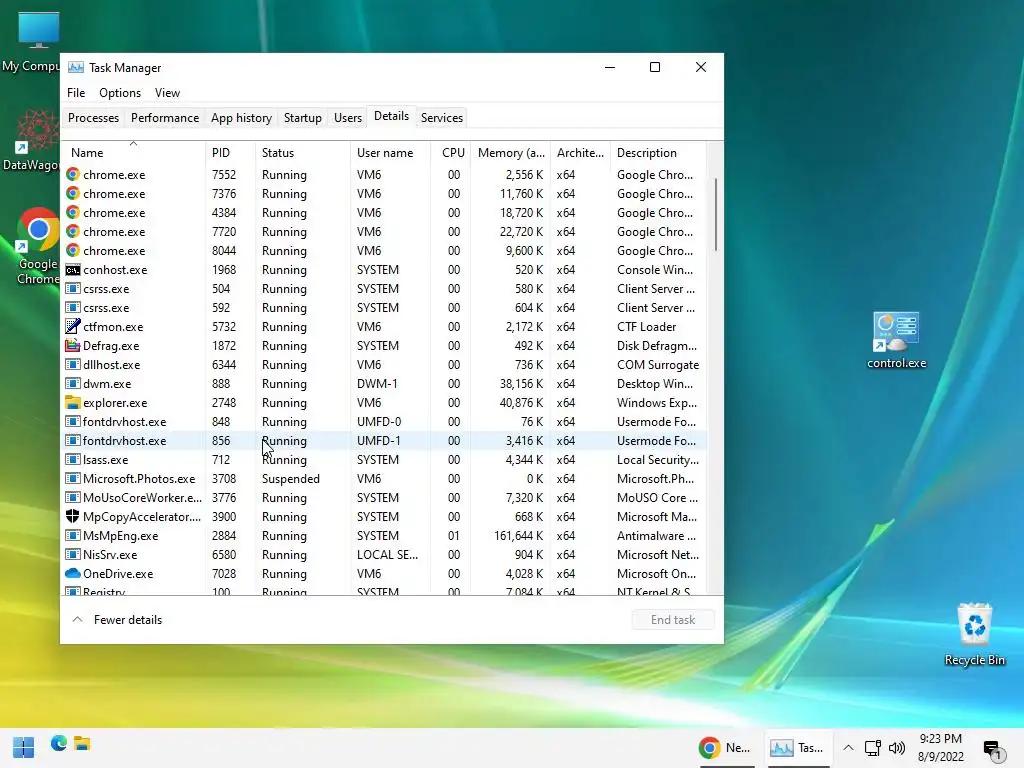Click the Suspended status cell
Viewport: 1024px width, 768px height.
pyautogui.click(x=291, y=479)
